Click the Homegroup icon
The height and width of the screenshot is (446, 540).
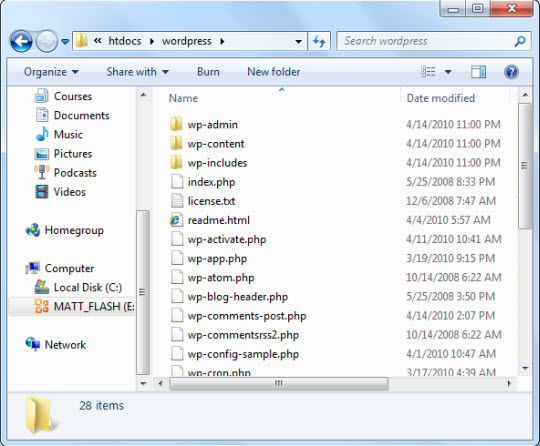(33, 230)
